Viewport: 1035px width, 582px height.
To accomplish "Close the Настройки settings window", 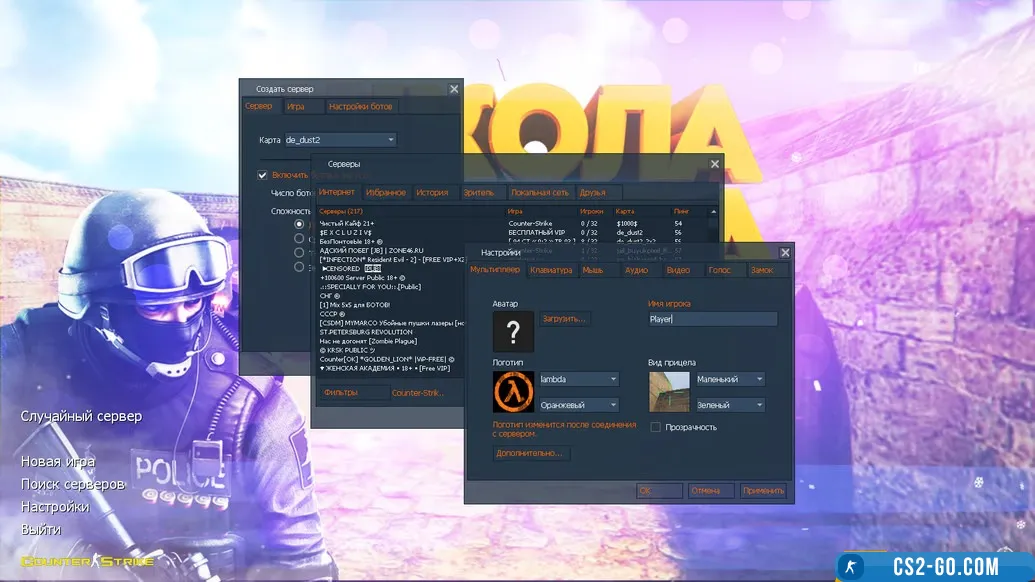I will coord(785,253).
